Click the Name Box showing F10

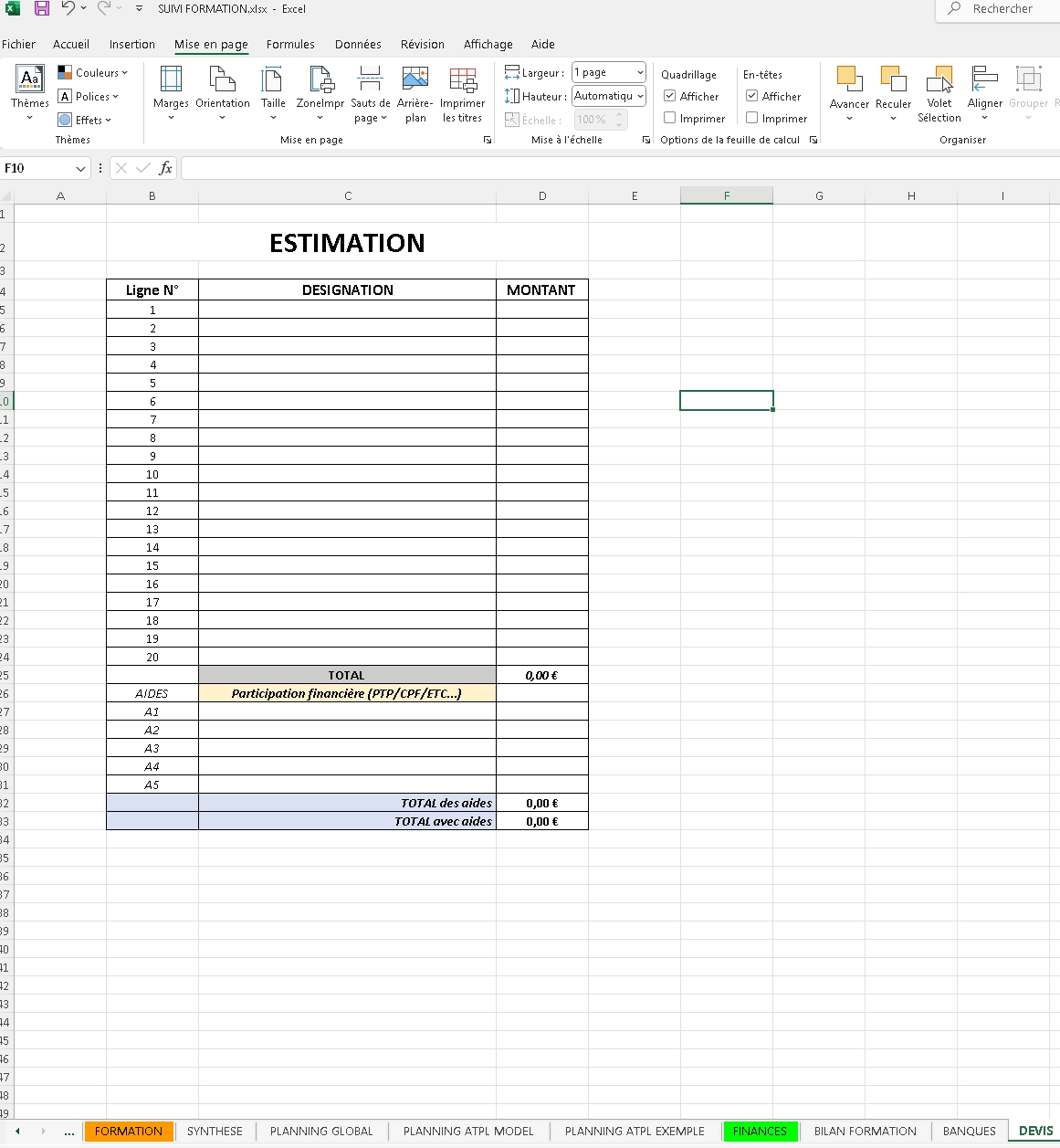pyautogui.click(x=37, y=168)
